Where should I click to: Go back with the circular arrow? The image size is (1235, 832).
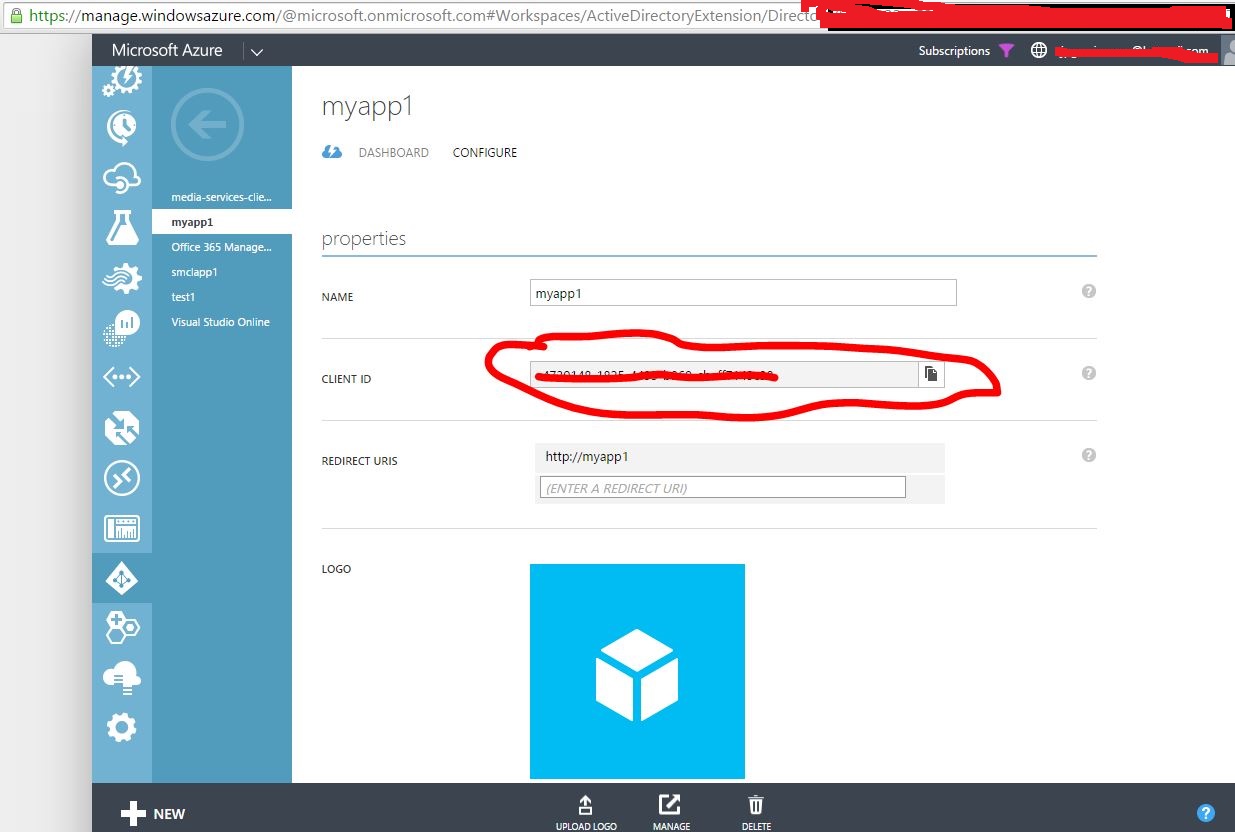pyautogui.click(x=207, y=125)
